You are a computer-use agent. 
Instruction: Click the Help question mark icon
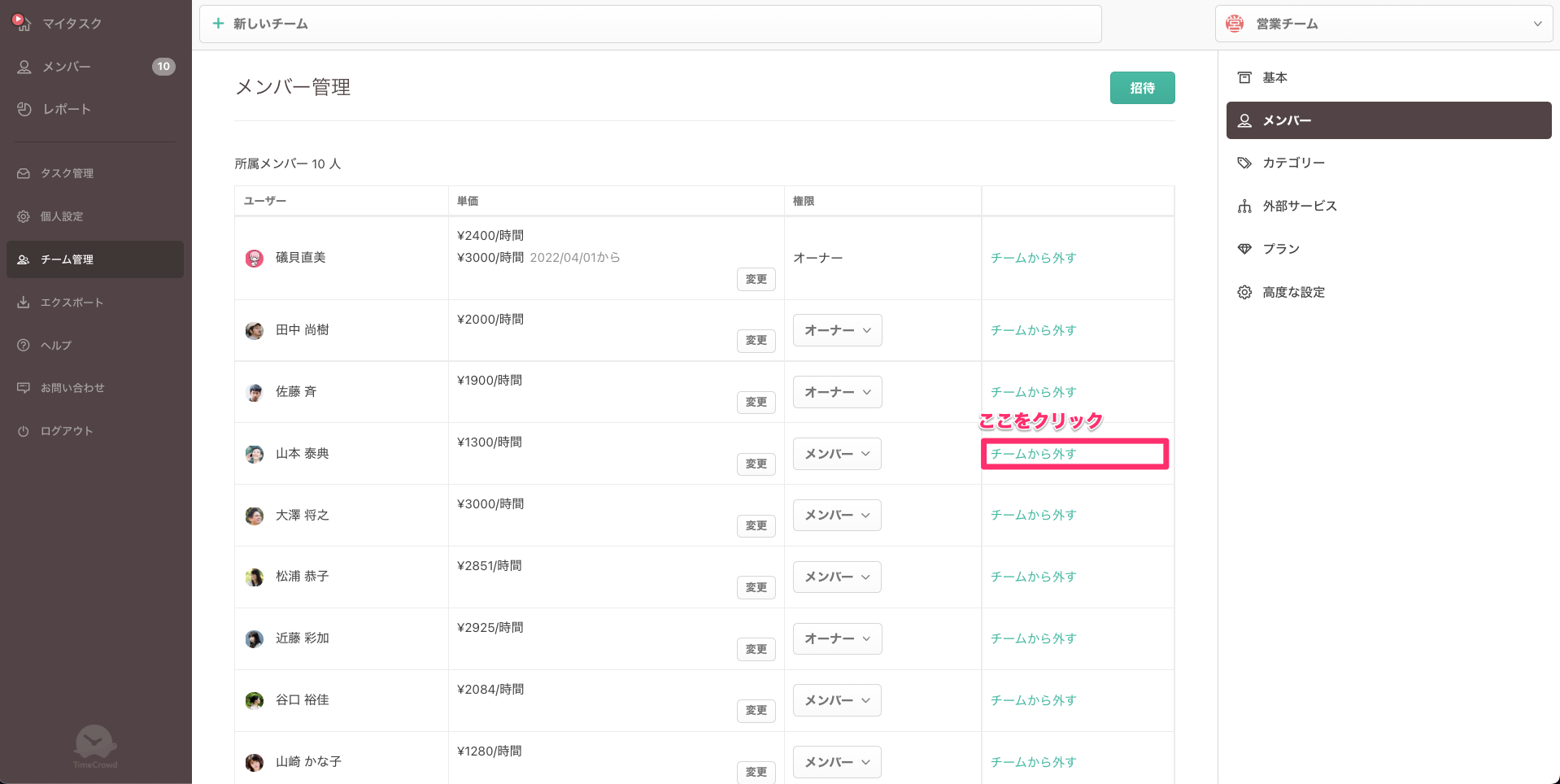pos(24,346)
